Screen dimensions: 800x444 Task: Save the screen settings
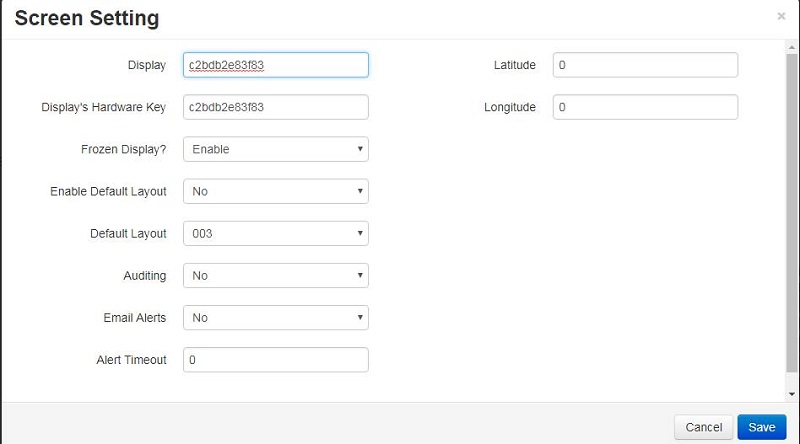click(761, 427)
